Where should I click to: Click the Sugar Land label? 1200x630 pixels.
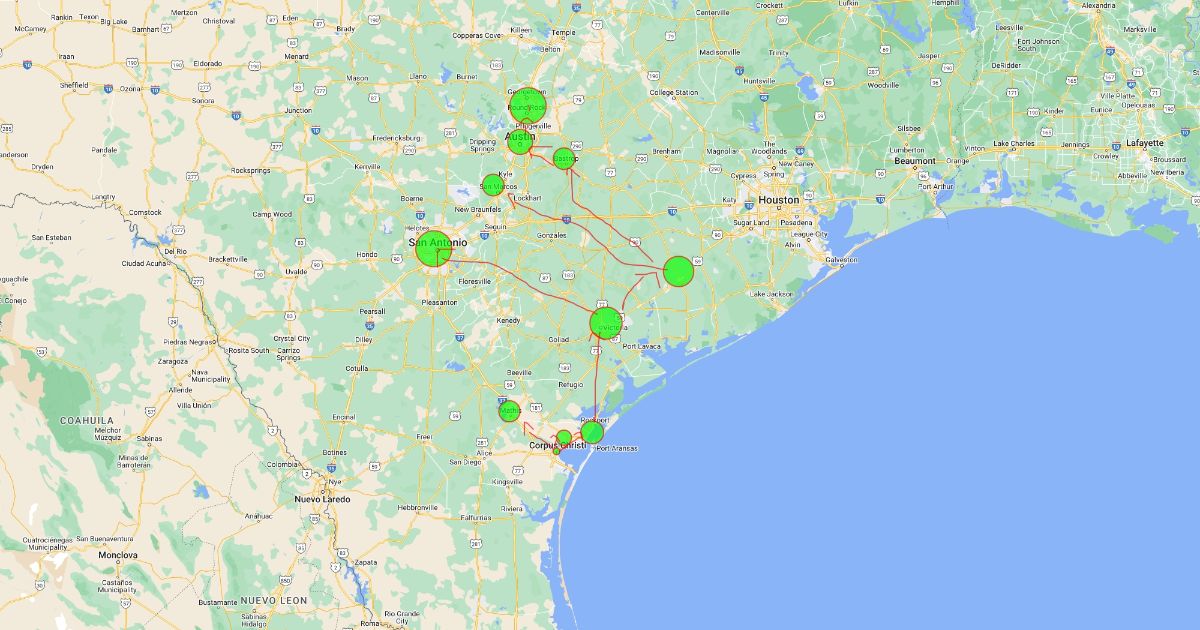[751, 222]
